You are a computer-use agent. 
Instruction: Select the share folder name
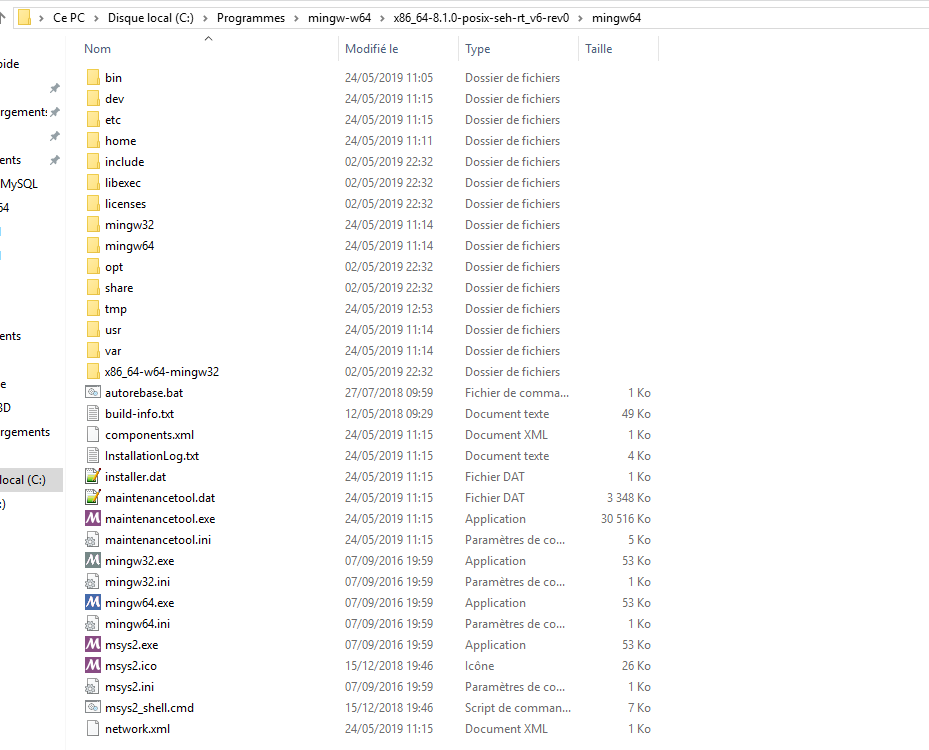tap(119, 288)
